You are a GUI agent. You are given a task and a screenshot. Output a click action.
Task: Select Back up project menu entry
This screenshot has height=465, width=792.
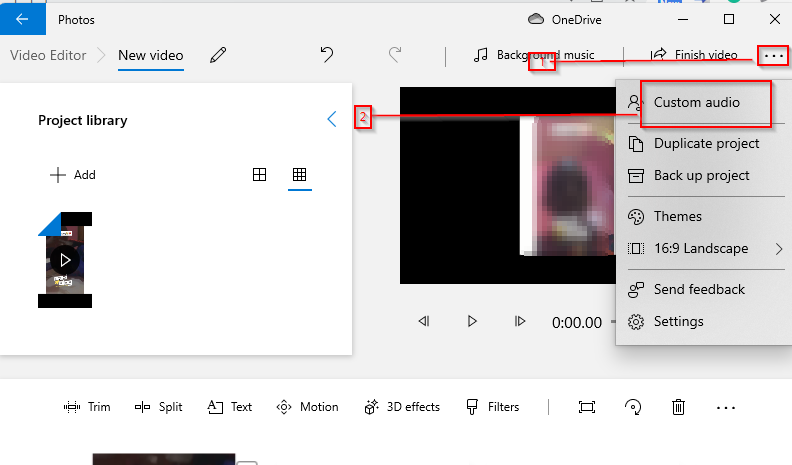click(704, 175)
